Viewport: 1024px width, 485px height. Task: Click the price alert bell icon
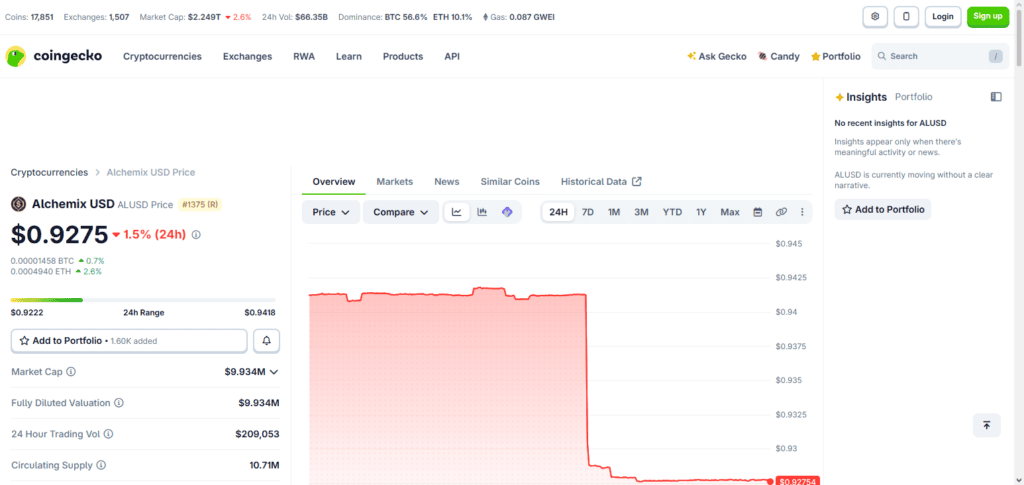click(266, 341)
